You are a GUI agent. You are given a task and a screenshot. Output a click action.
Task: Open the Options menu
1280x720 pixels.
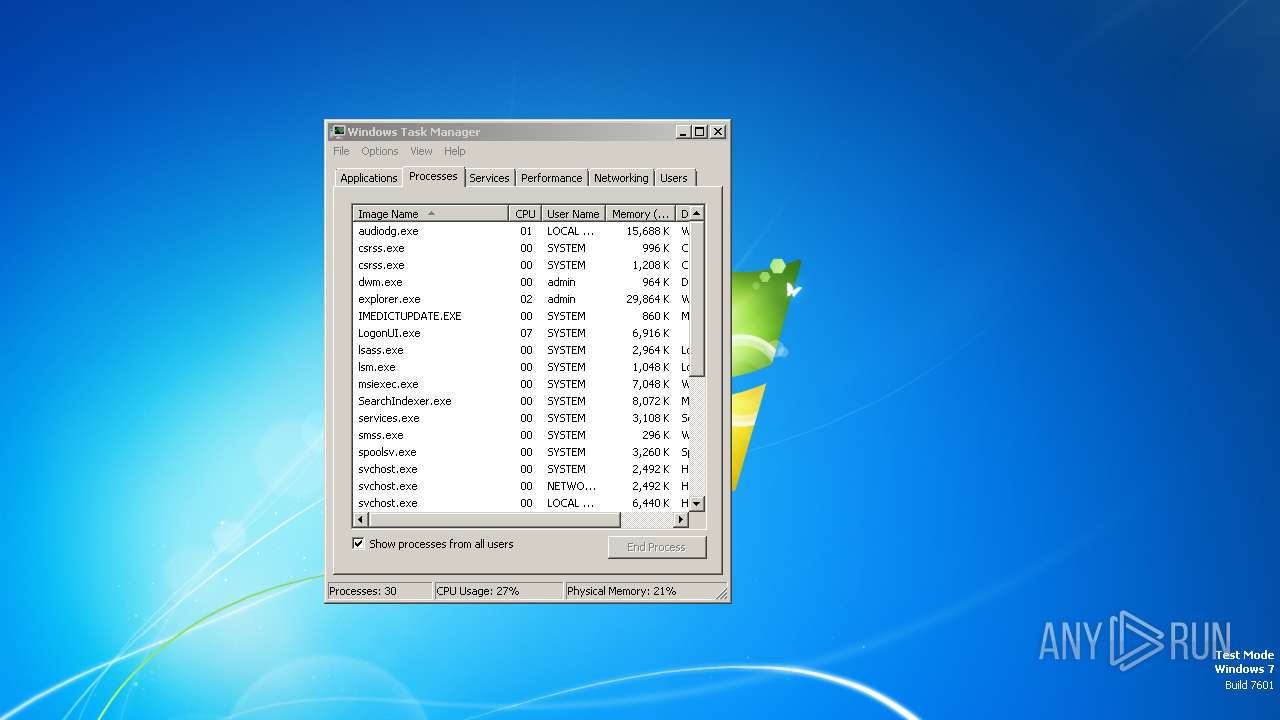tap(380, 151)
